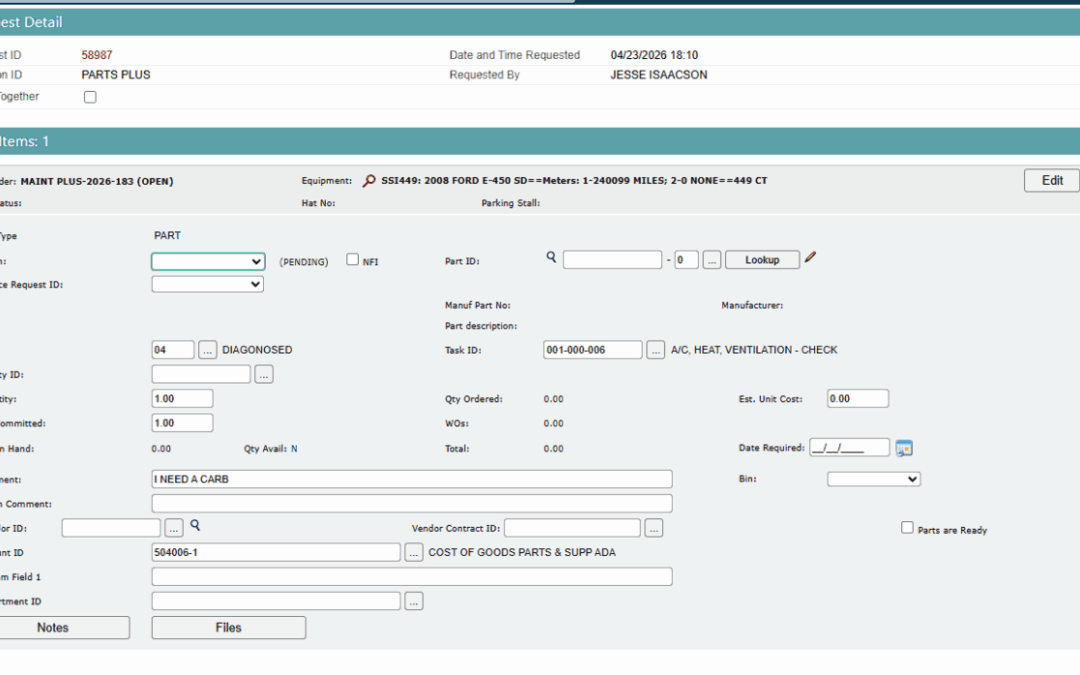
Task: Click the empty second Comment field
Action: (412, 503)
